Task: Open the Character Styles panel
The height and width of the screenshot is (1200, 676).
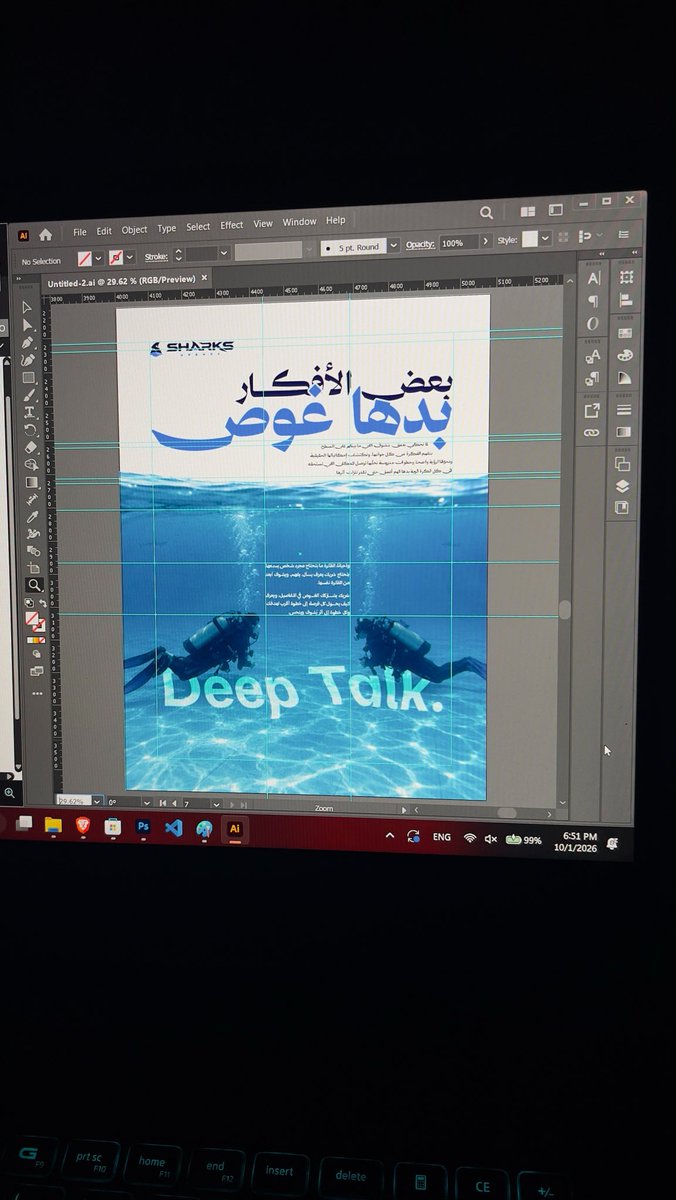Action: pyautogui.click(x=593, y=357)
